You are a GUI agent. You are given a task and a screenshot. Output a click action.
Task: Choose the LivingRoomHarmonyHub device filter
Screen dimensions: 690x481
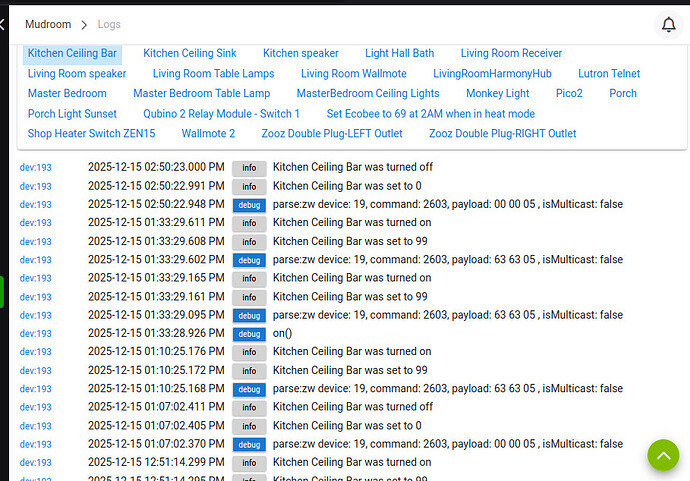point(492,73)
